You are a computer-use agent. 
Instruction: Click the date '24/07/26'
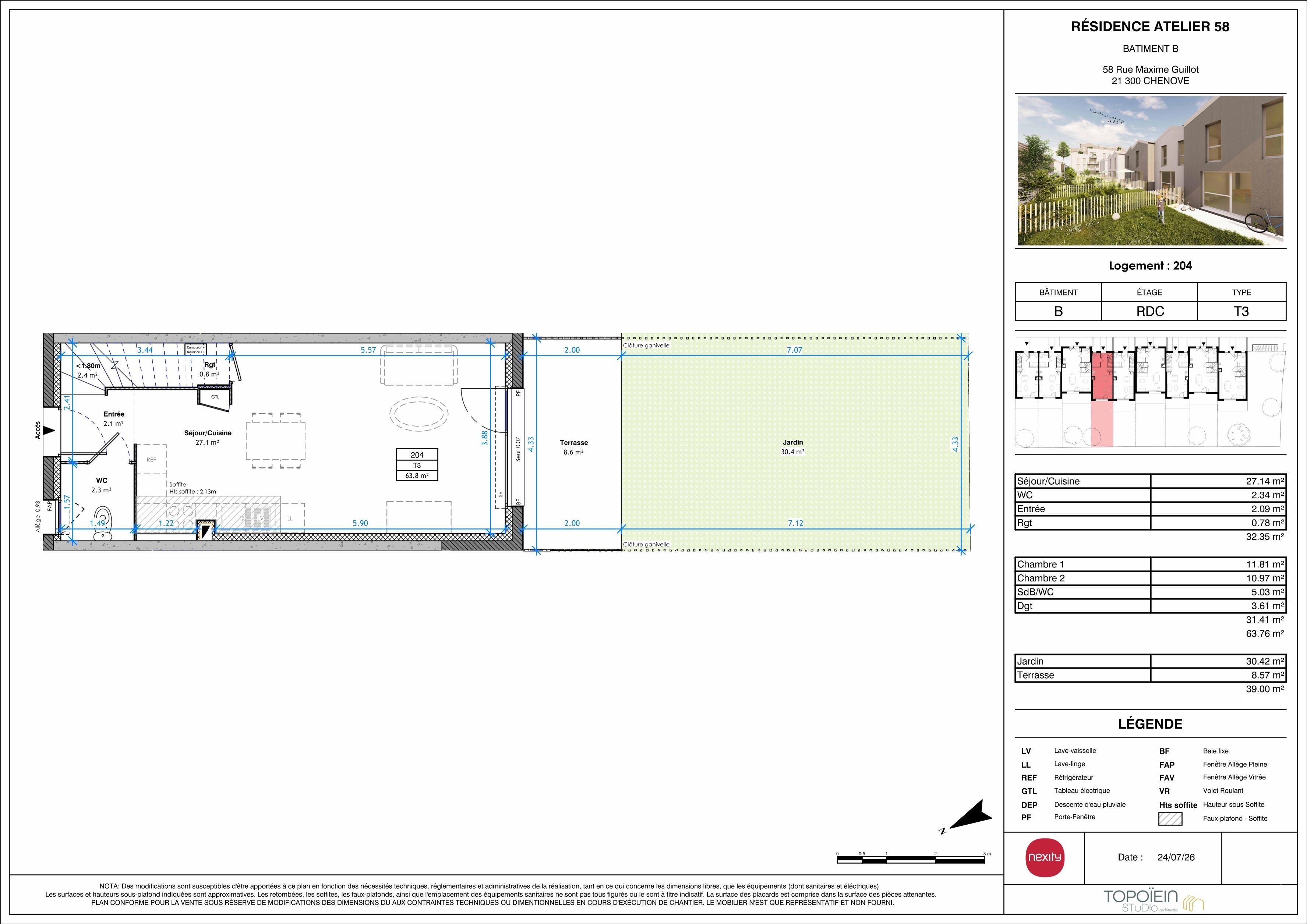(1176, 857)
